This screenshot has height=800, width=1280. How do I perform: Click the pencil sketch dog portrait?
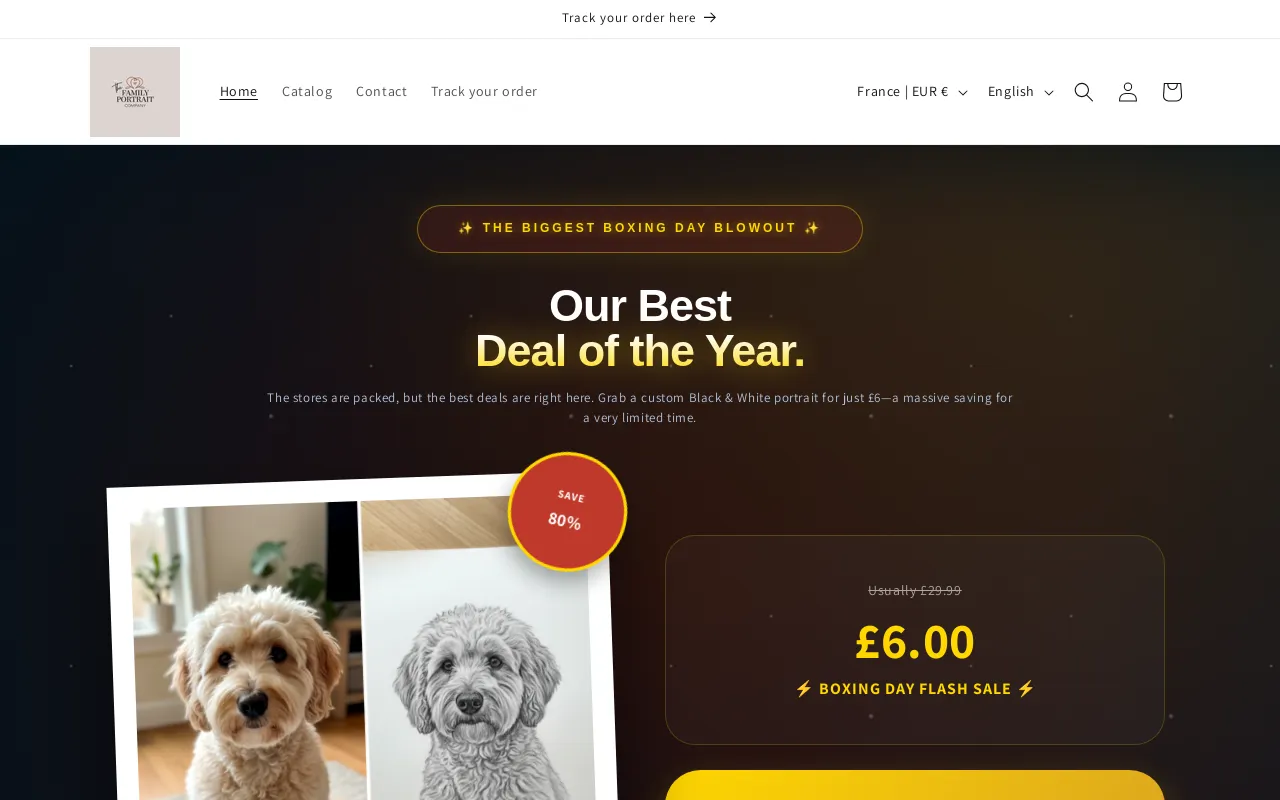478,651
